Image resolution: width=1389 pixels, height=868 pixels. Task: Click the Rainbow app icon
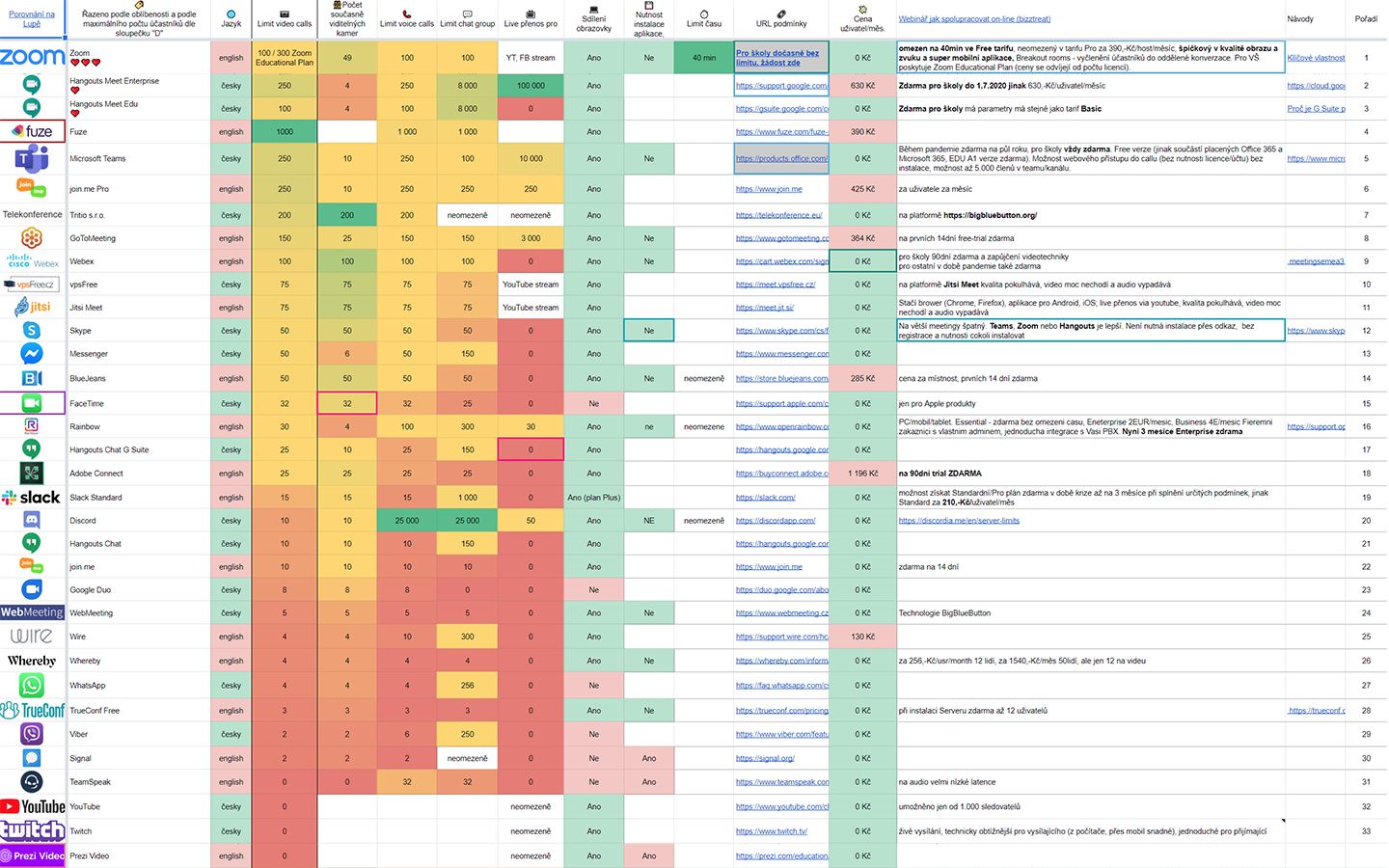32,425
